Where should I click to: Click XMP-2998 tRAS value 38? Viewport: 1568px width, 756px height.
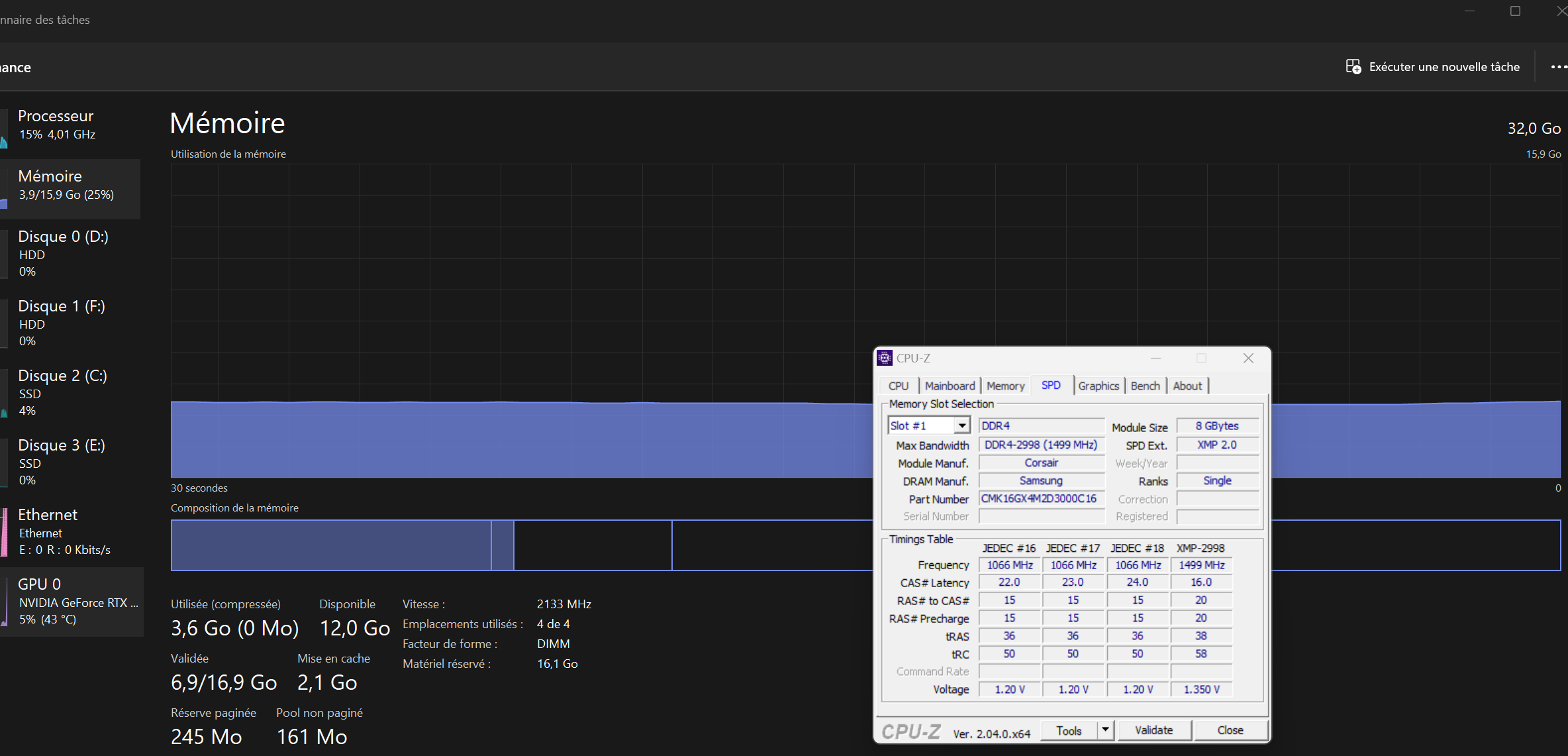click(x=1201, y=635)
